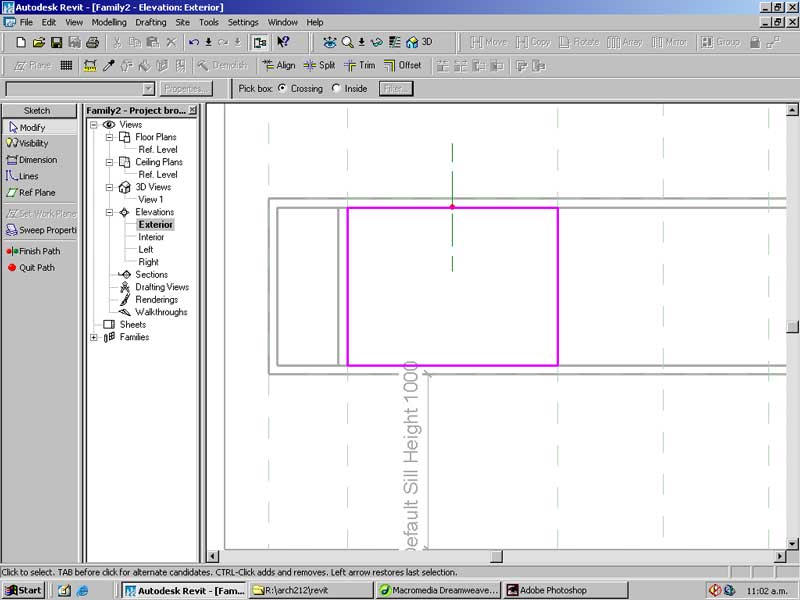Save the family with the floppy disk icon
The image size is (800, 600).
(56, 42)
